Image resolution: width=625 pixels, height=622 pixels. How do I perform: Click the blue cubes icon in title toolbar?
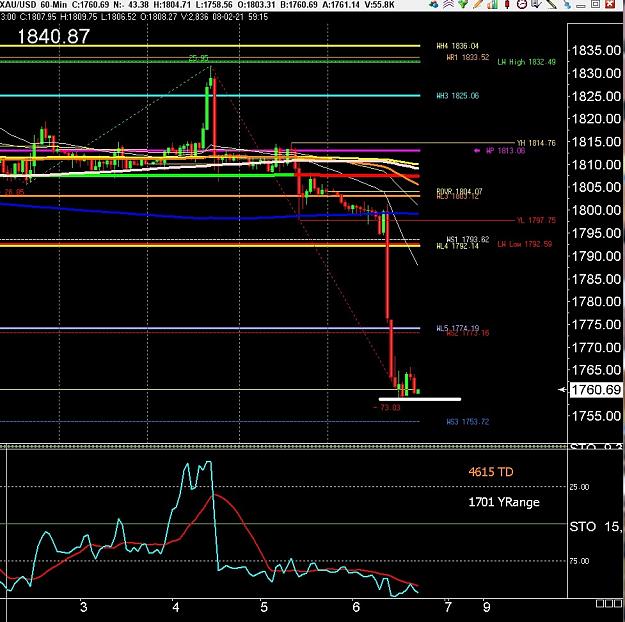[434, 4]
